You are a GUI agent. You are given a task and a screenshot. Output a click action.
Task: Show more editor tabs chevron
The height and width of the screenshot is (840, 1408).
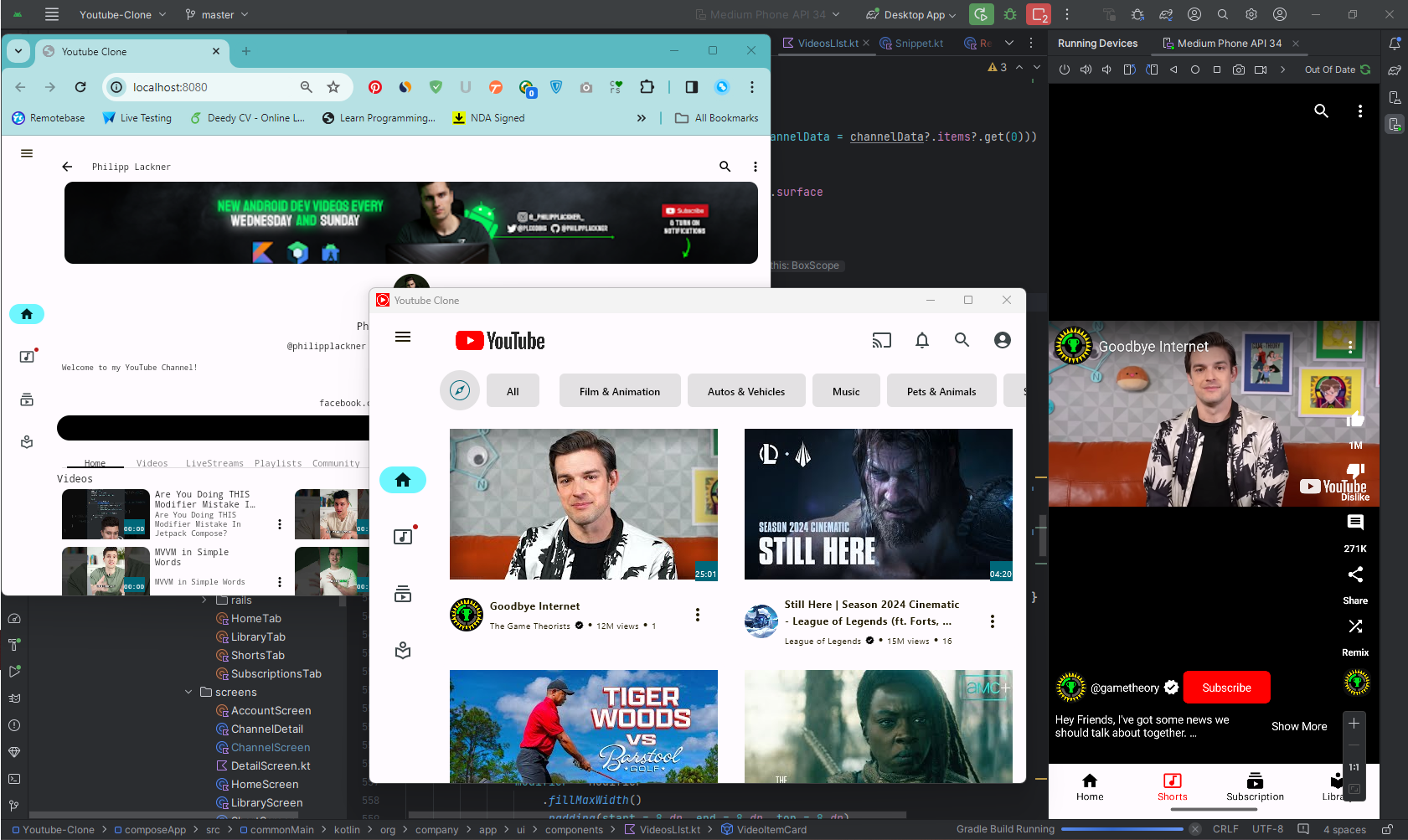click(x=1009, y=43)
